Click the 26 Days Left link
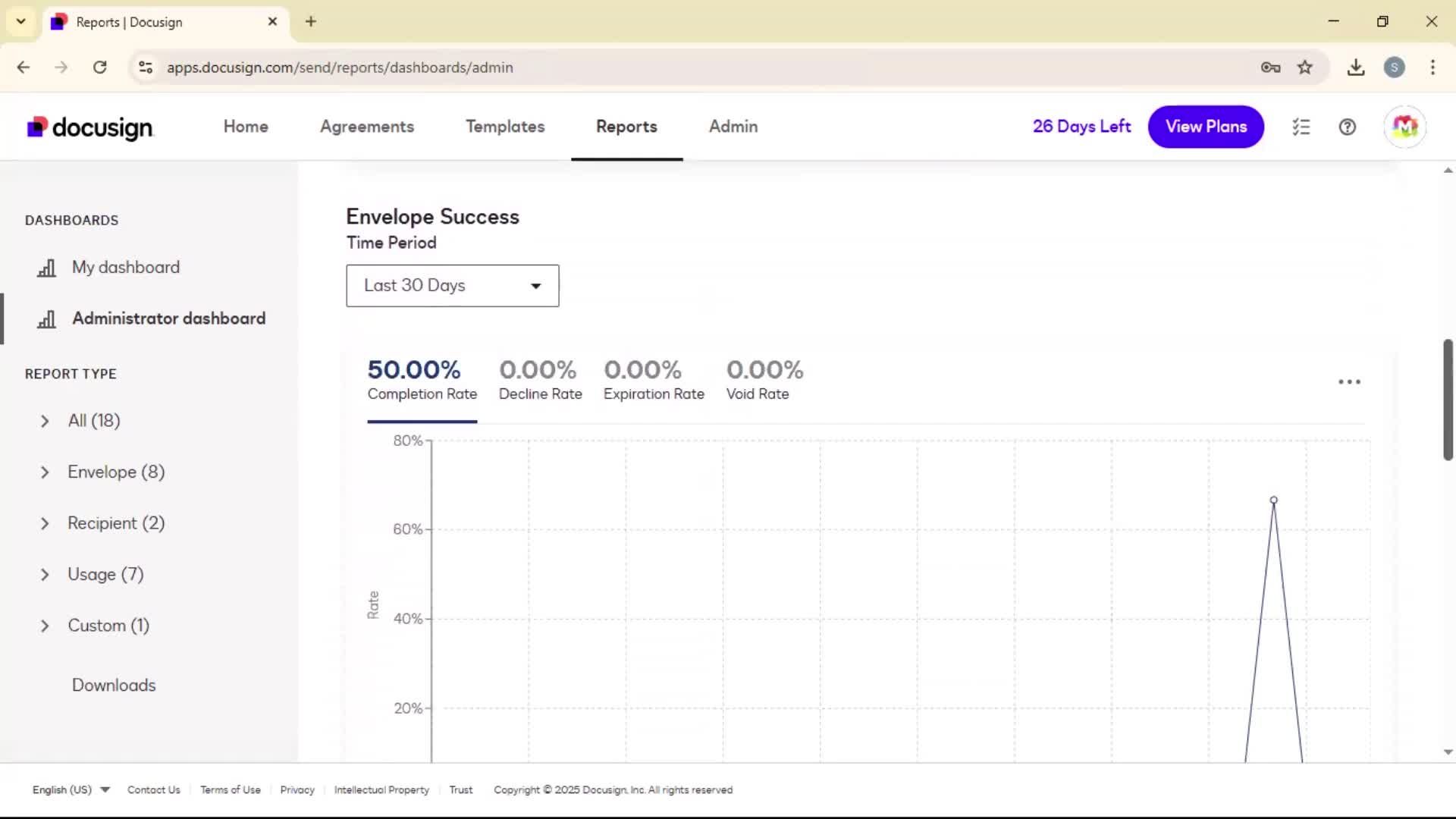Screen dimensions: 1456x819 point(1081,127)
